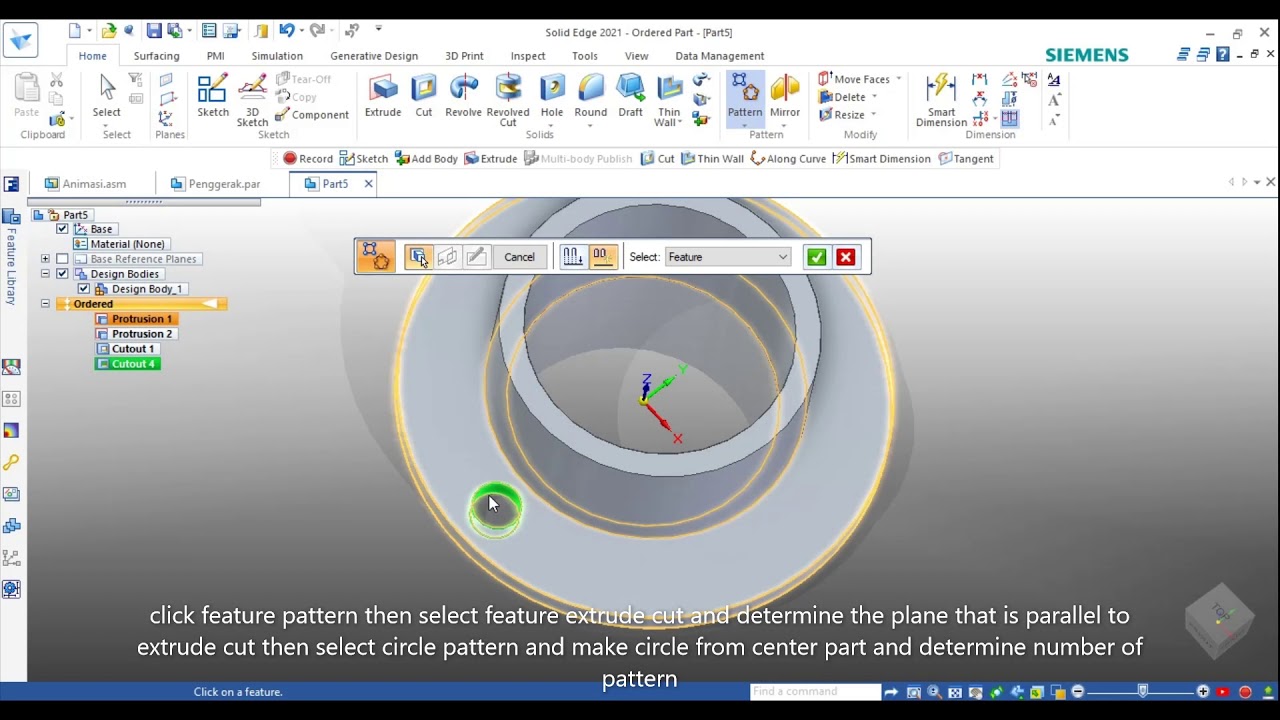Click the red X deselect button
This screenshot has width=1280, height=720.
tap(846, 257)
